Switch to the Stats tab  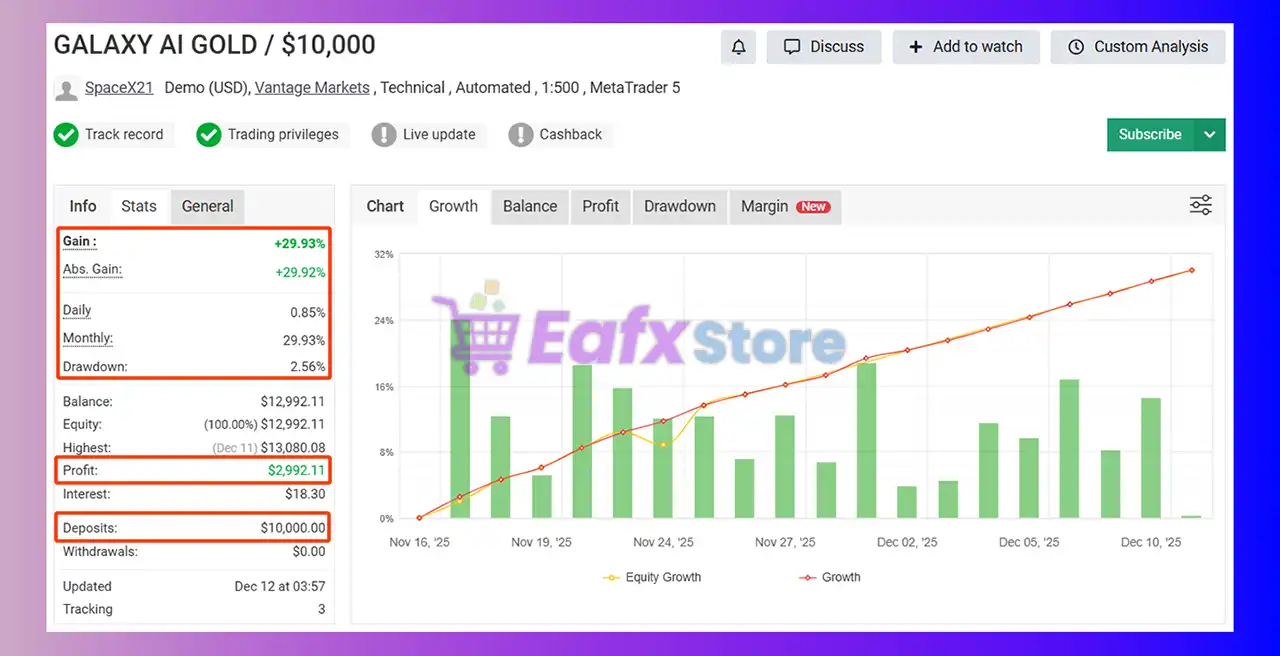point(139,206)
